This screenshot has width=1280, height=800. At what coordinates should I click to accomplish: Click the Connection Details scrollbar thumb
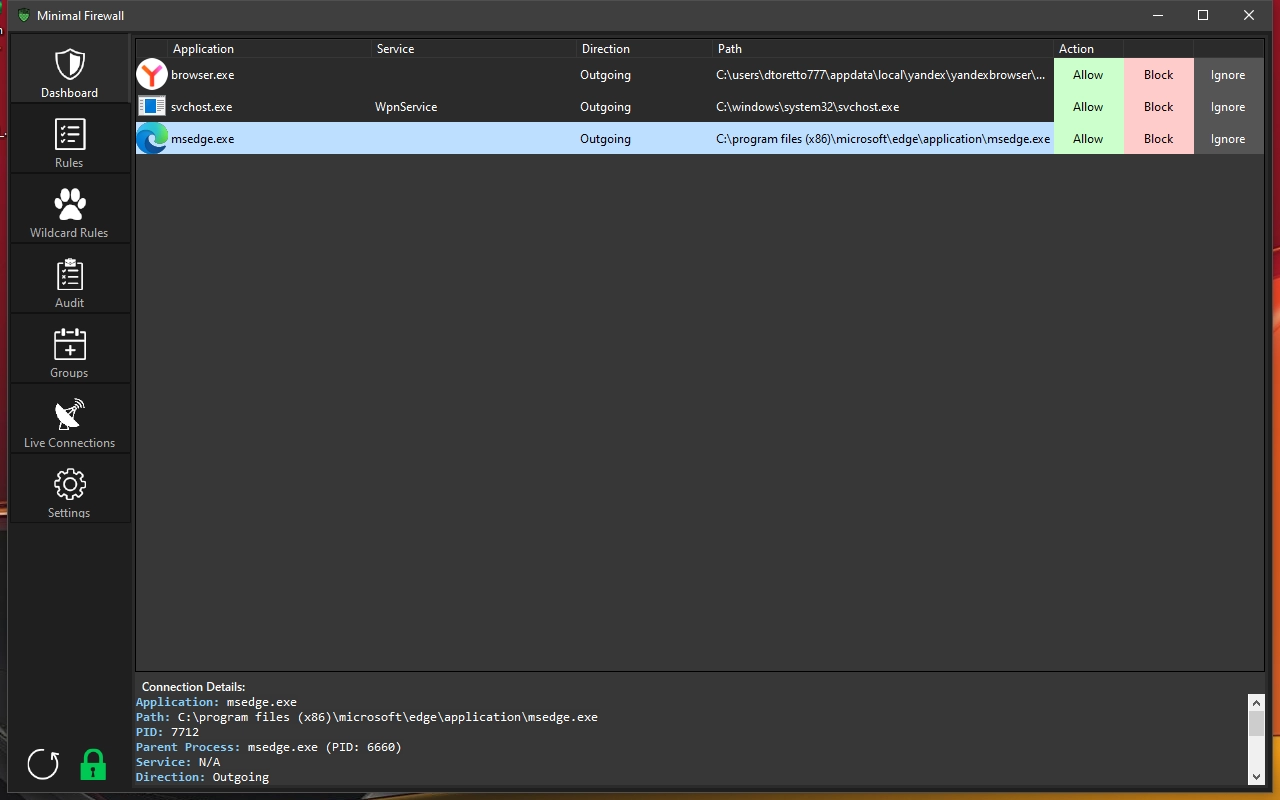[1256, 724]
